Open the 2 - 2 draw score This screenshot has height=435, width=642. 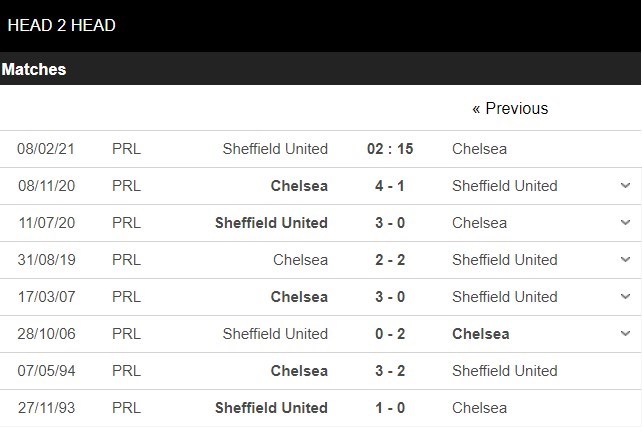(389, 260)
